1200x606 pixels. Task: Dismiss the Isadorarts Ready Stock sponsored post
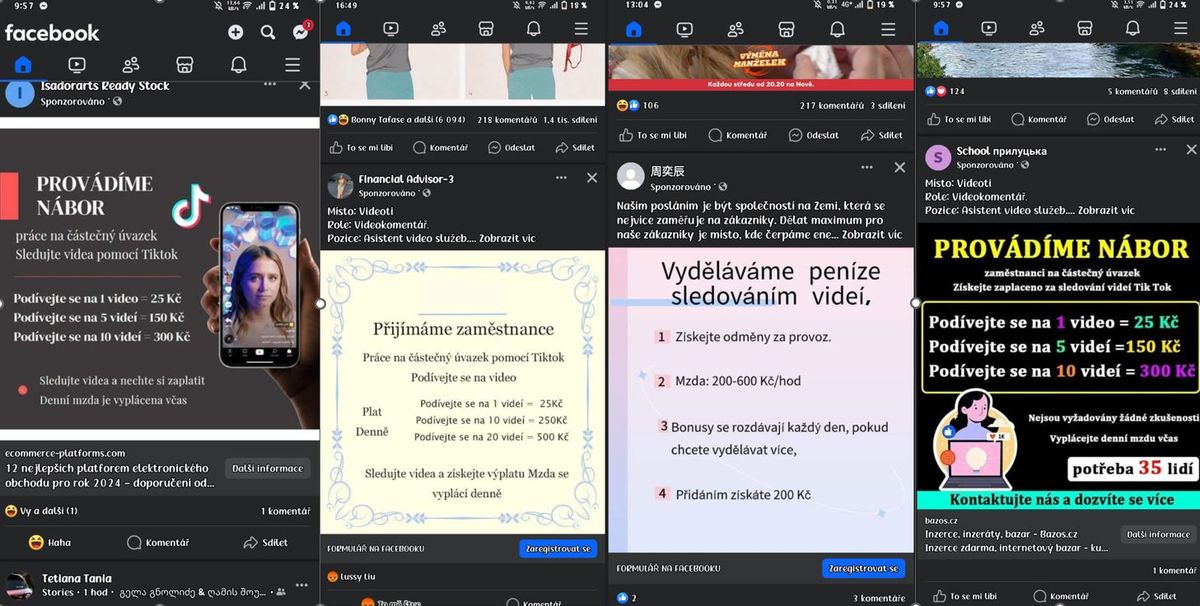305,86
